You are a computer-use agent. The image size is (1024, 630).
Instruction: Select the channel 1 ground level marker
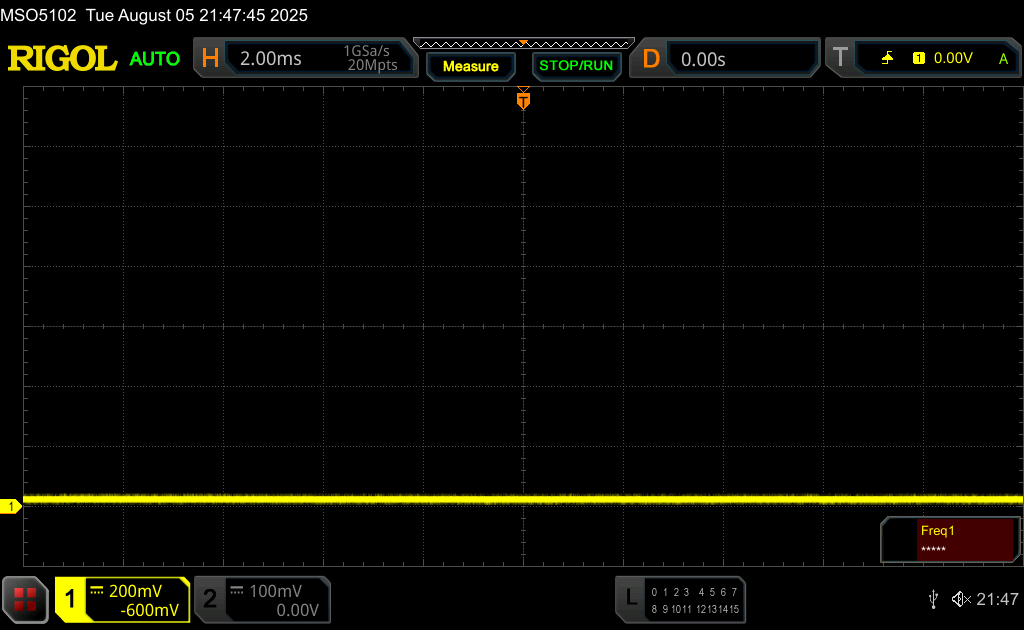tap(10, 507)
